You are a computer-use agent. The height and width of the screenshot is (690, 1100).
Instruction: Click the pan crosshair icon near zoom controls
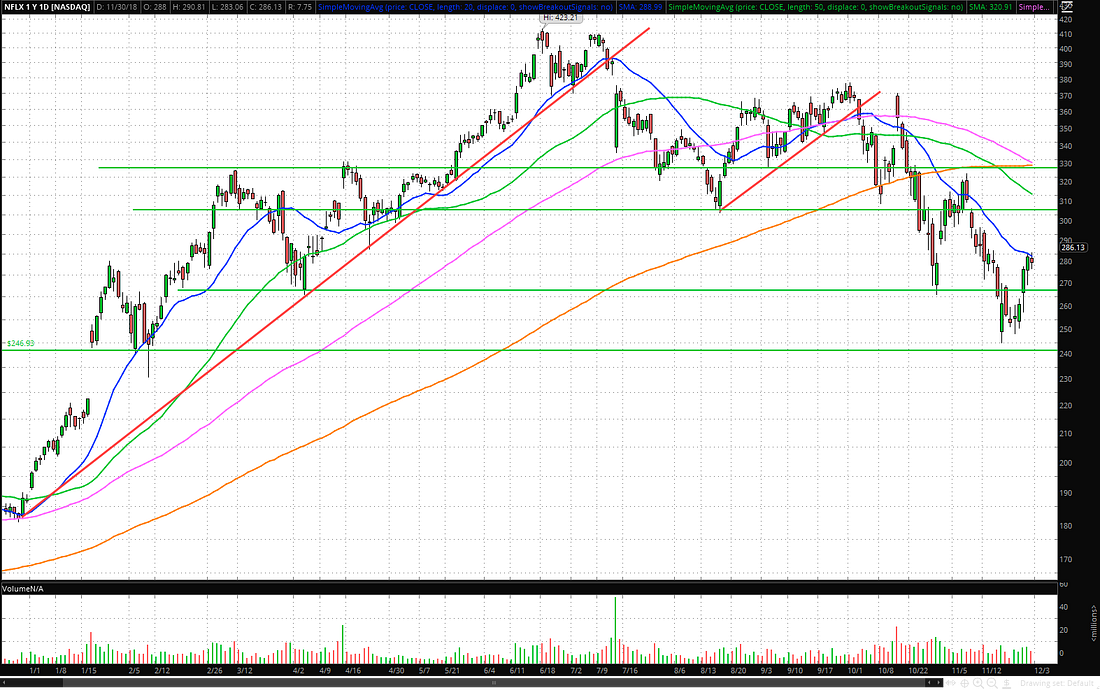pos(965,683)
